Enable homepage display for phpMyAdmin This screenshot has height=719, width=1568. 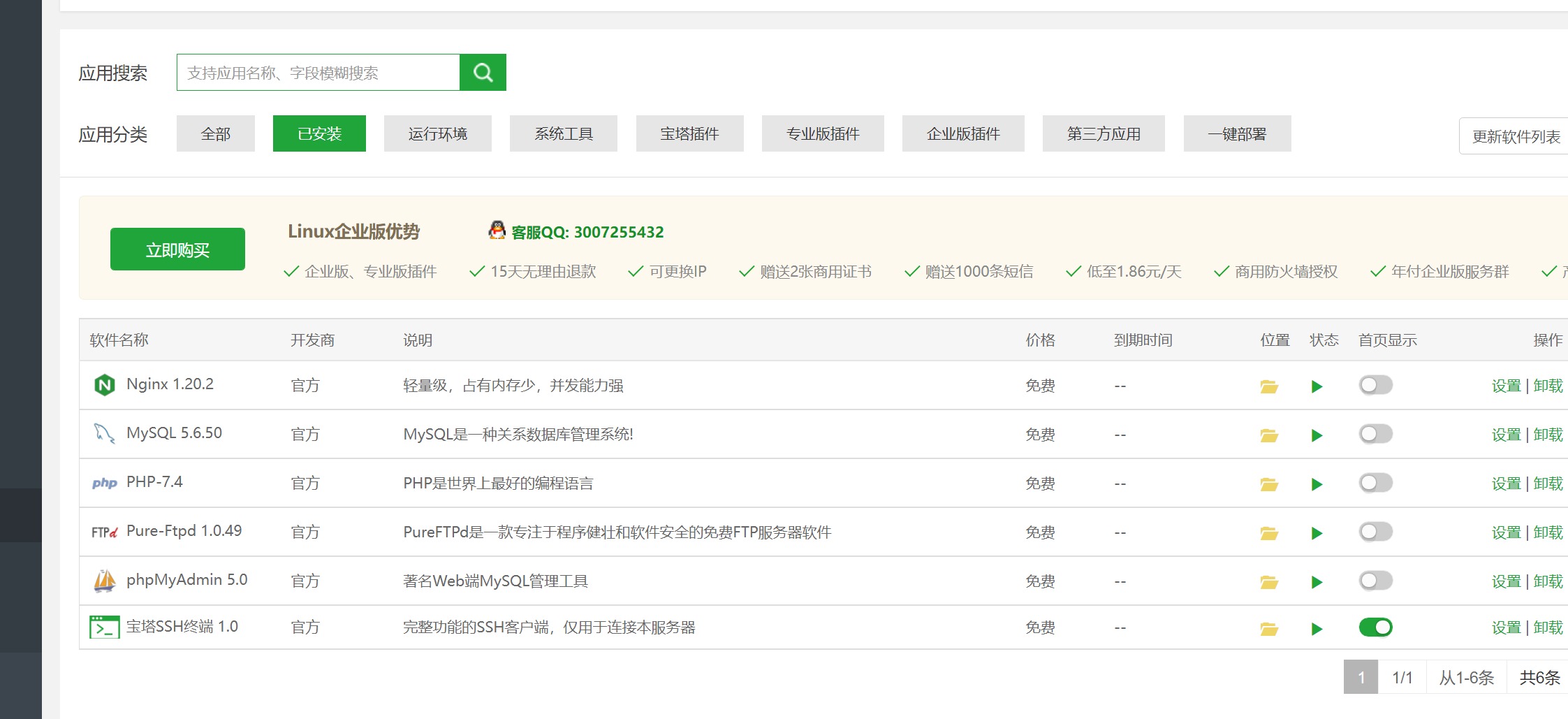(x=1375, y=581)
